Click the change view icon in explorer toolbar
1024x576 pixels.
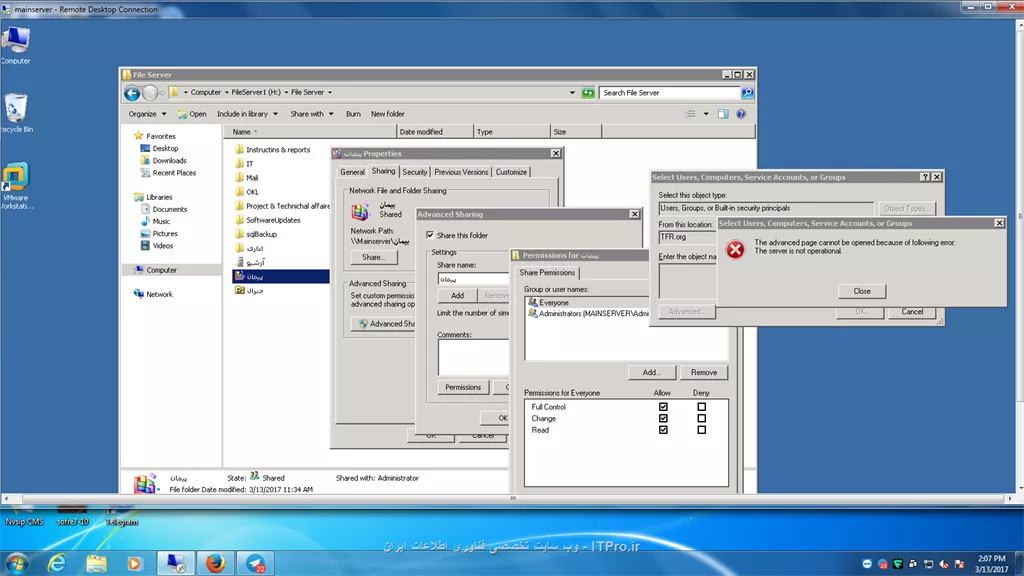pos(691,114)
